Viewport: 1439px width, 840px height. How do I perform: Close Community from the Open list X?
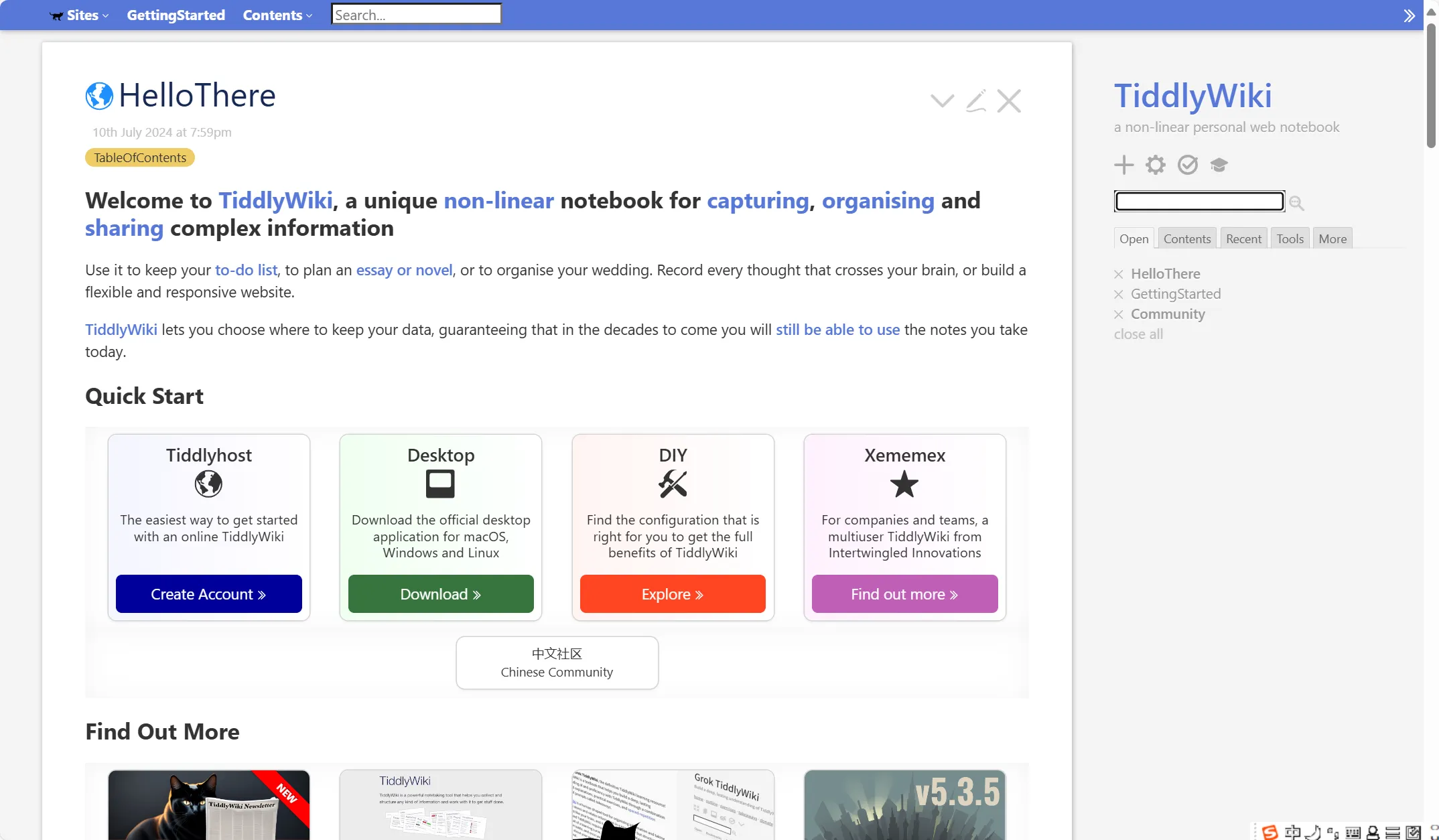point(1119,314)
